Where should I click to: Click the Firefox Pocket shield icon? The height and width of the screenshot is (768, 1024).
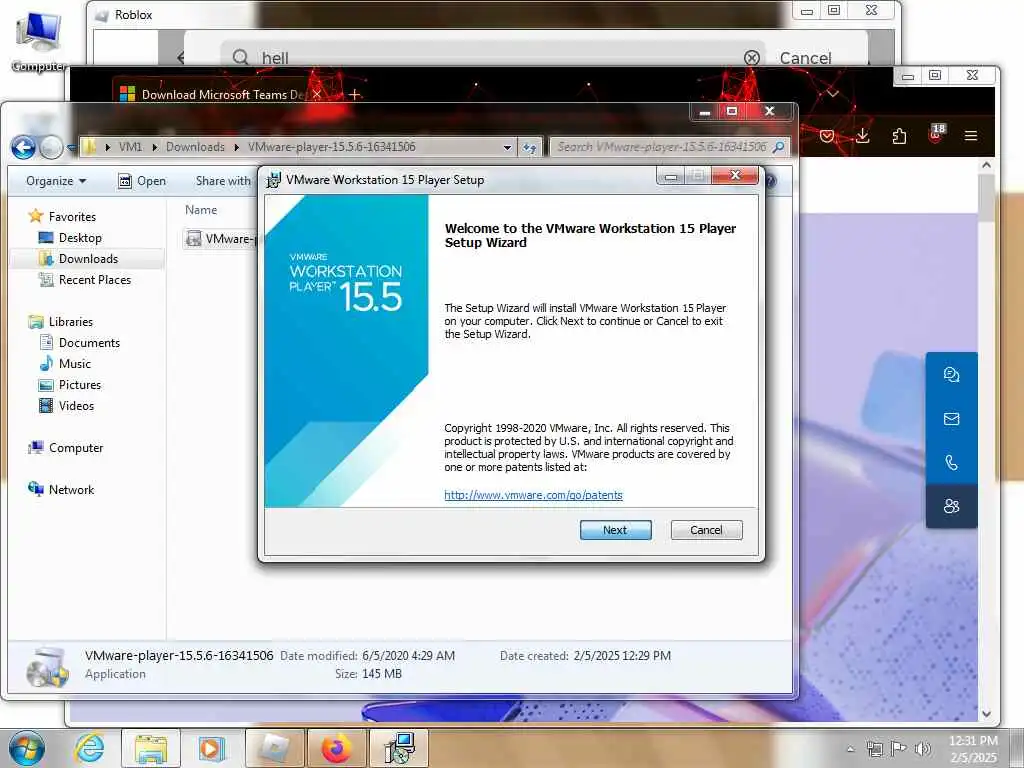pyautogui.click(x=827, y=136)
